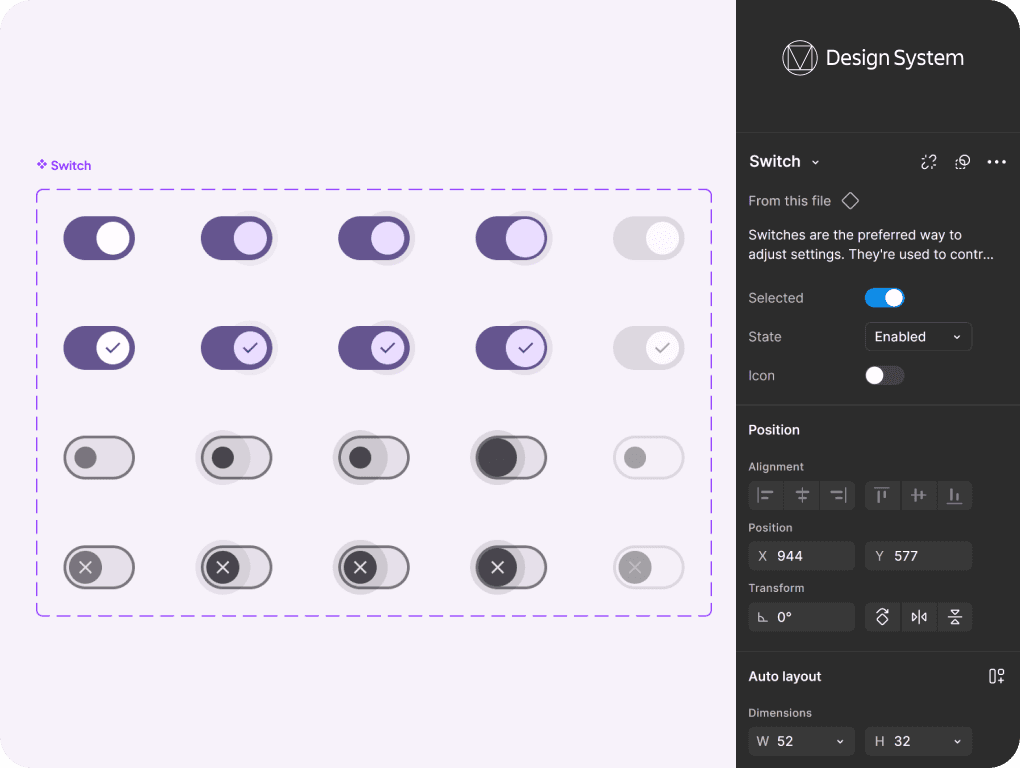1020x768 pixels.
Task: Flip horizontal using transform icon
Action: tap(919, 617)
